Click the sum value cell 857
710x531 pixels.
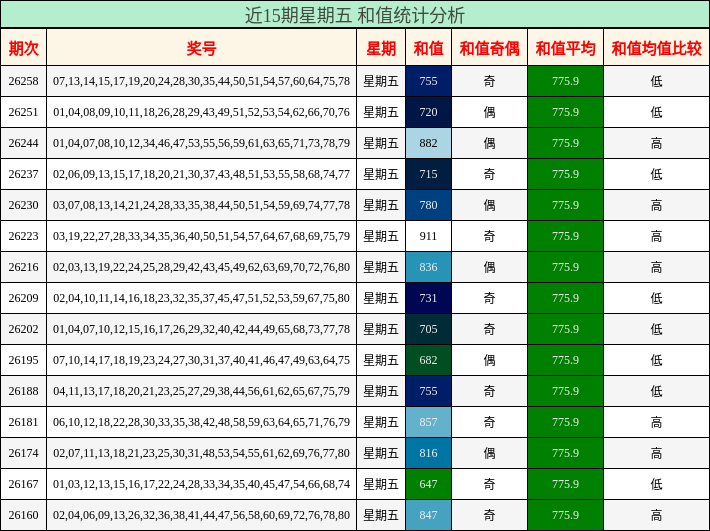pos(428,422)
